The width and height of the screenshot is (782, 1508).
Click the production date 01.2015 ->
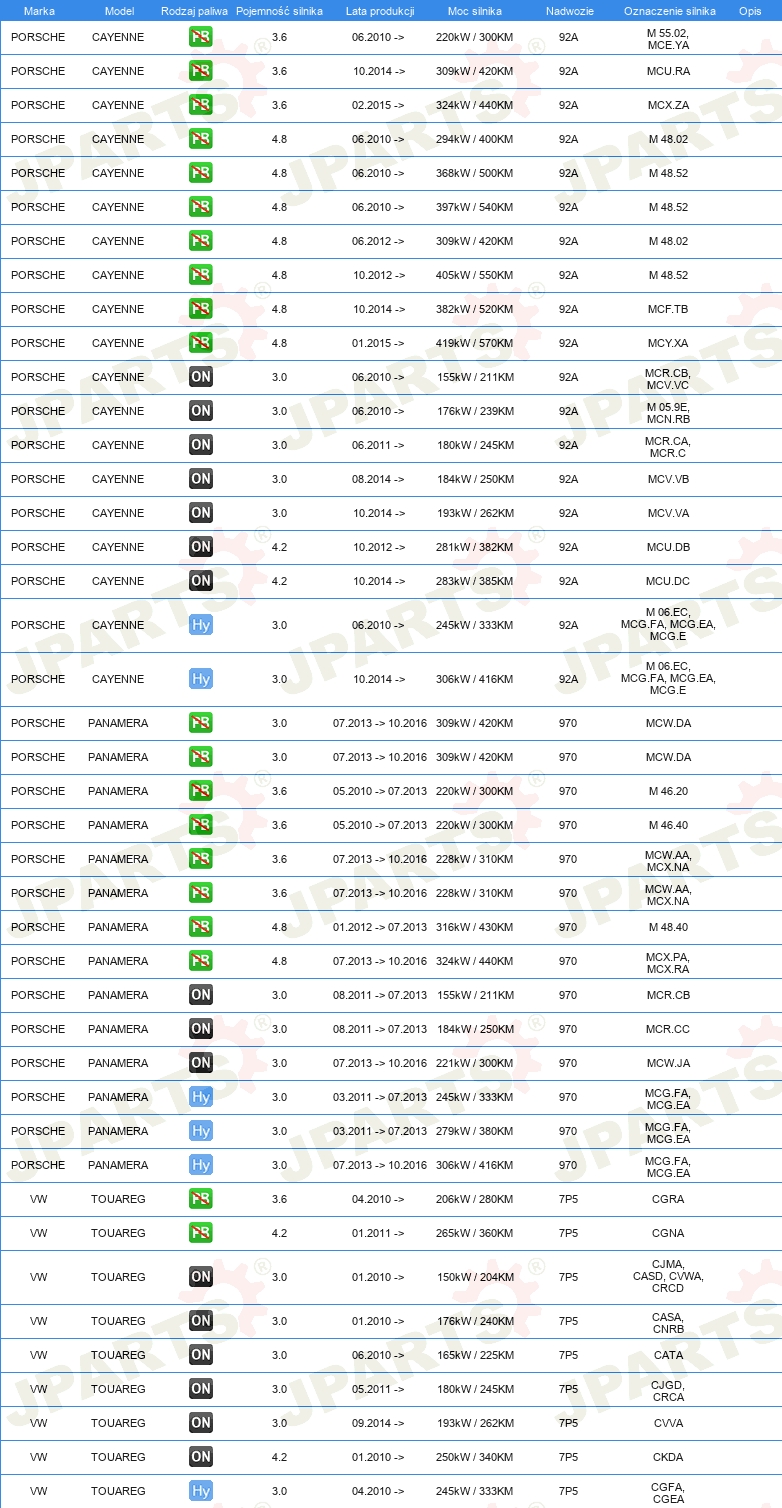pos(379,343)
